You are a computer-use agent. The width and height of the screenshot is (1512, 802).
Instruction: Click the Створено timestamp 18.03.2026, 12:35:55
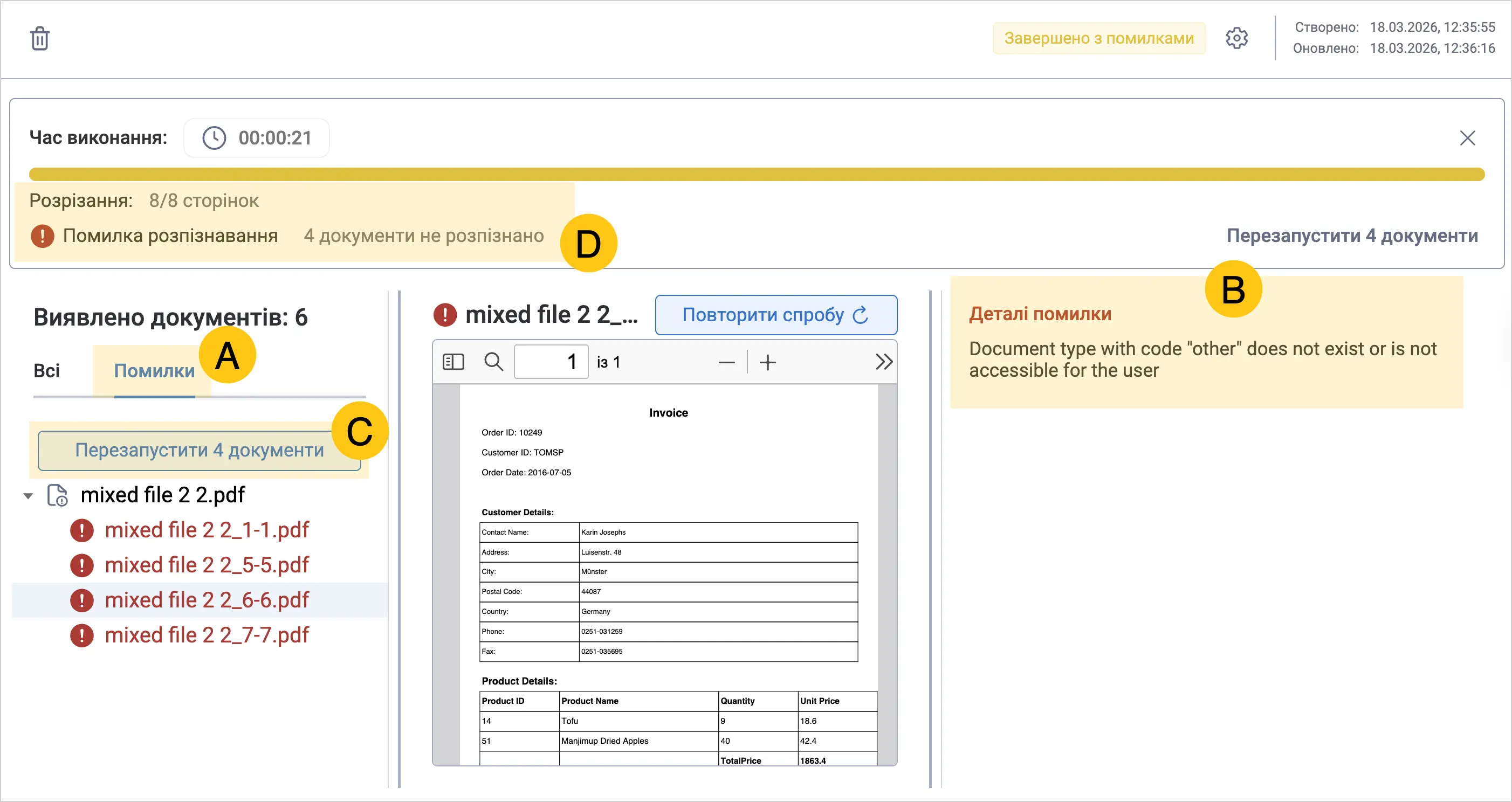(1432, 27)
